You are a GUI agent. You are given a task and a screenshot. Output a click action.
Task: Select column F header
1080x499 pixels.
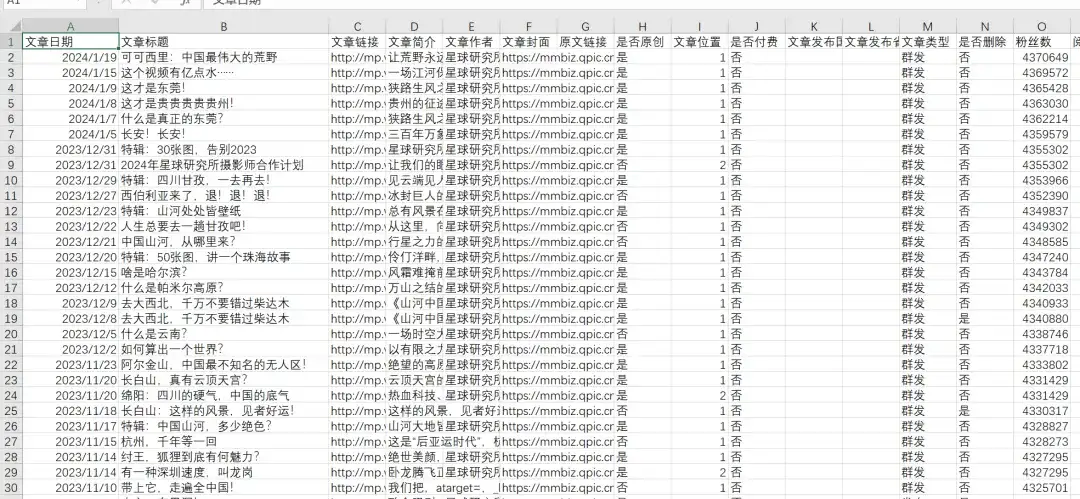[x=529, y=27]
